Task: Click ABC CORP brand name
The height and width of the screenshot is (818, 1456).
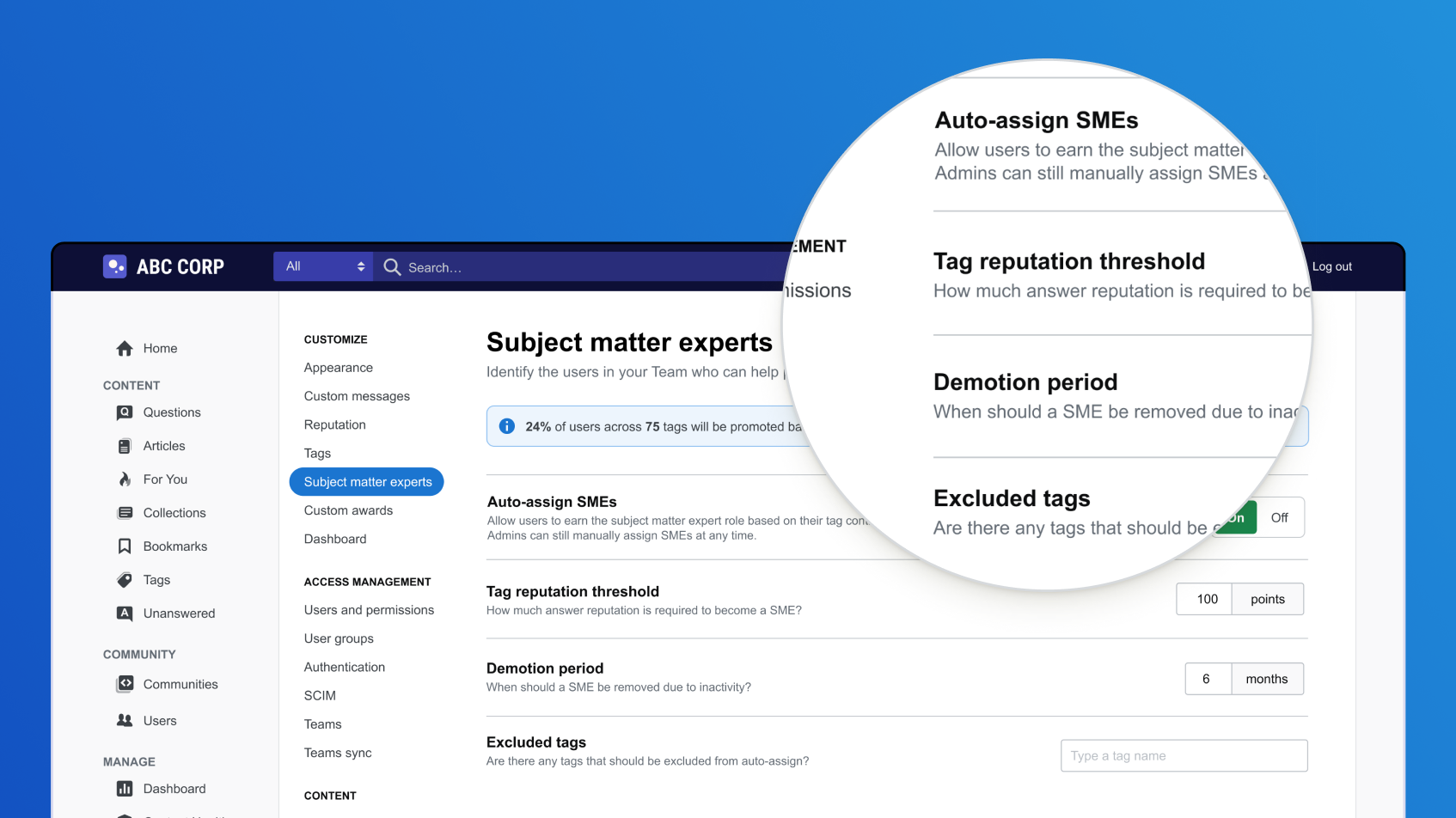Action: (180, 266)
